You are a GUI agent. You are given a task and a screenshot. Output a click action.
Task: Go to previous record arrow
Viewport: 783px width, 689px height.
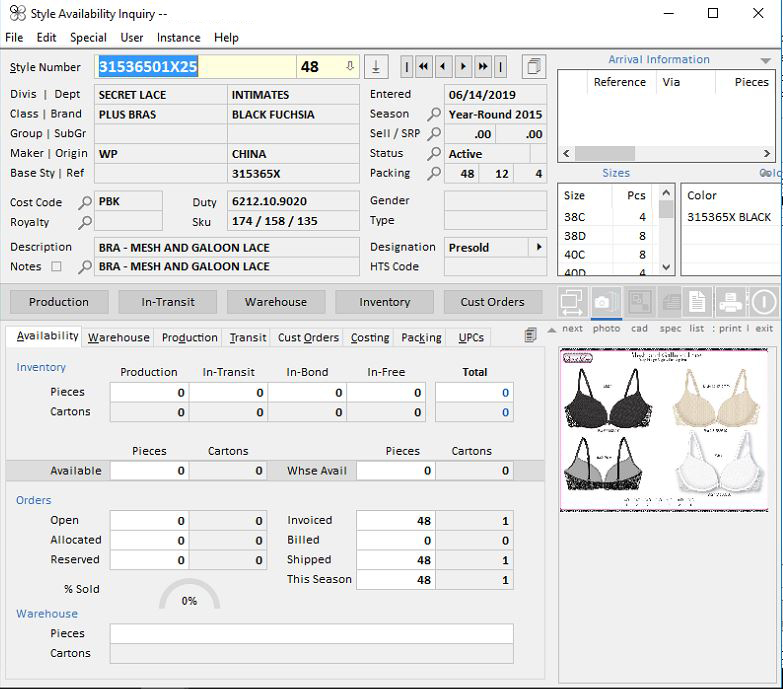click(443, 67)
